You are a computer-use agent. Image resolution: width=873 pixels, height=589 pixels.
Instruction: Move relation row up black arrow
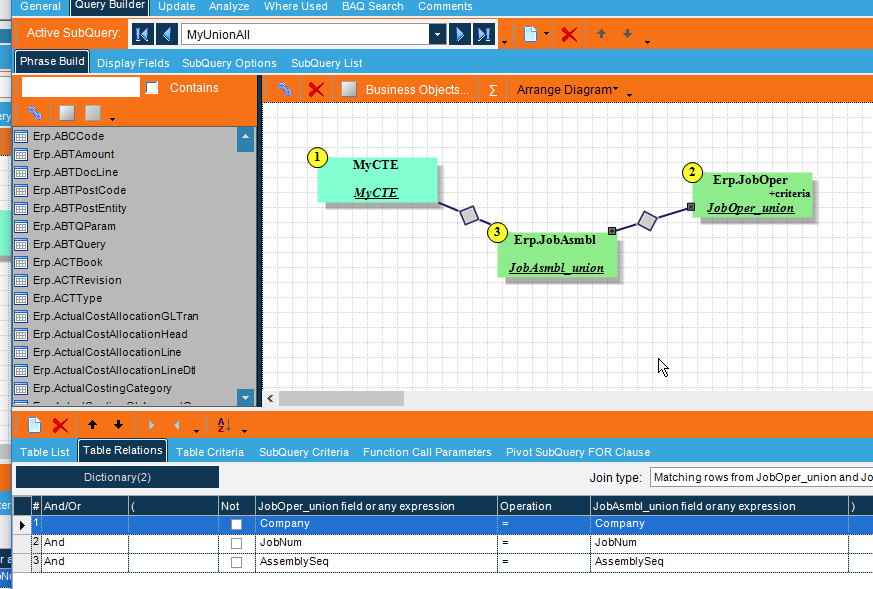click(x=92, y=425)
